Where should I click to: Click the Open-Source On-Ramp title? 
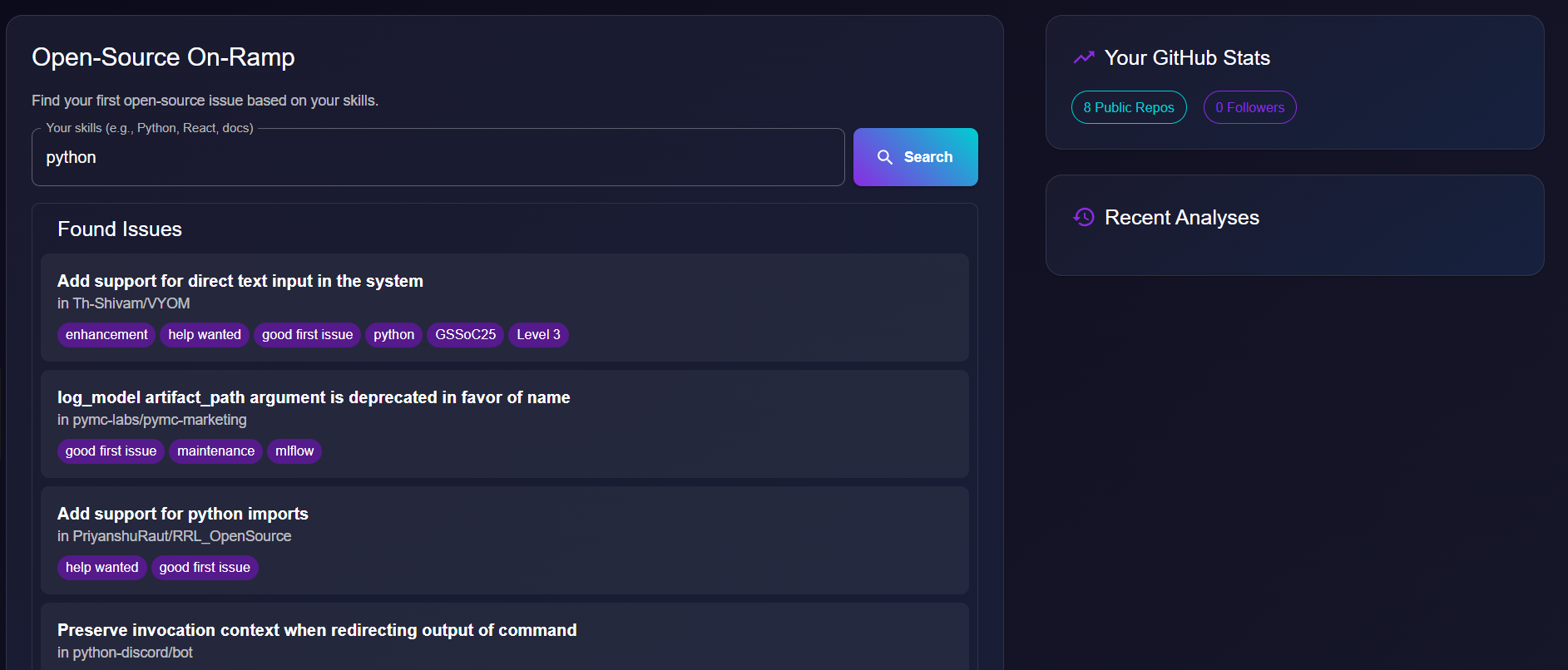[163, 57]
